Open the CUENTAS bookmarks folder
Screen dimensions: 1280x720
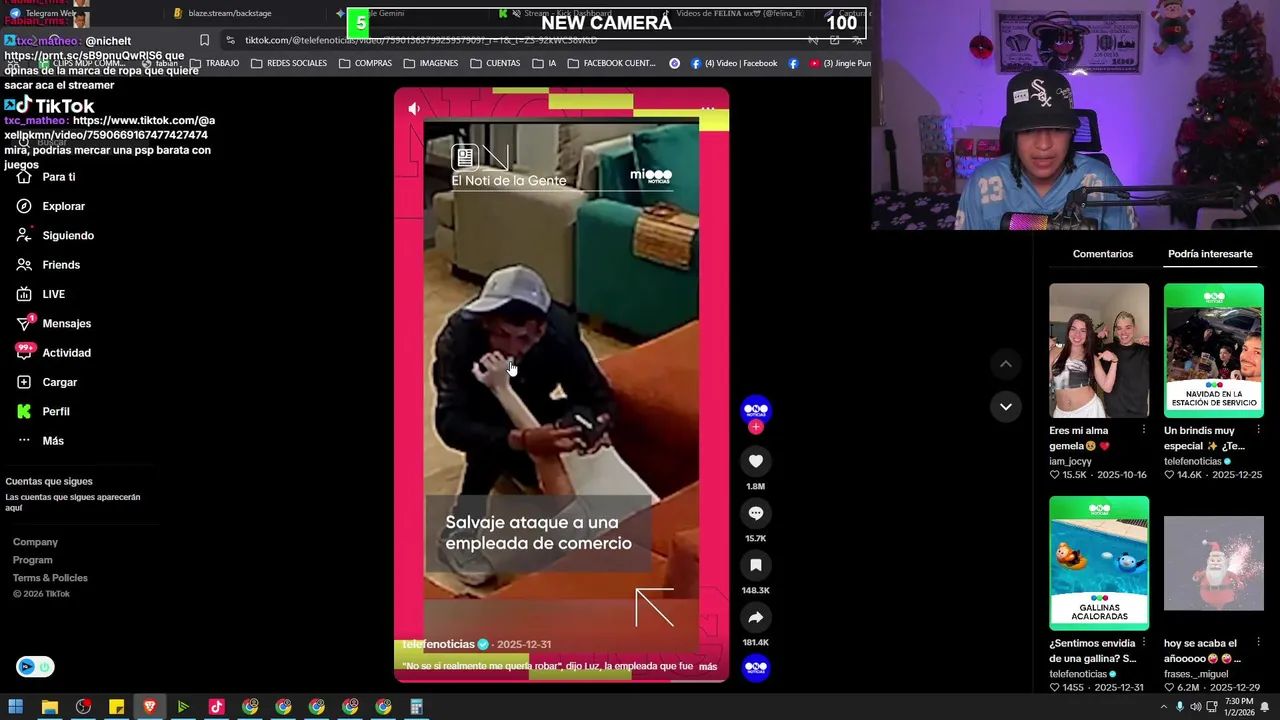click(x=494, y=63)
